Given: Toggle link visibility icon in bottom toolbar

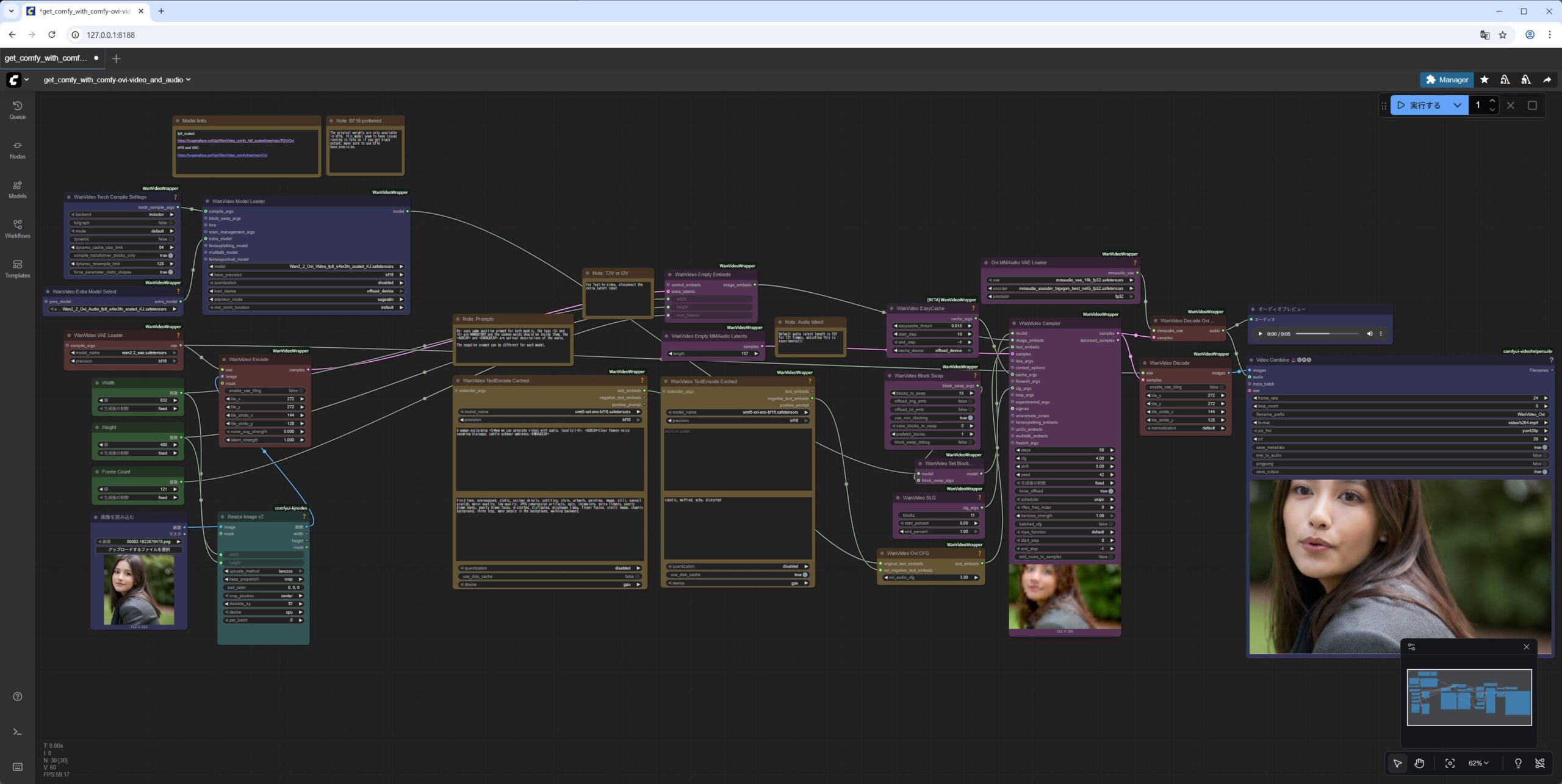Looking at the screenshot, I should point(1539,763).
